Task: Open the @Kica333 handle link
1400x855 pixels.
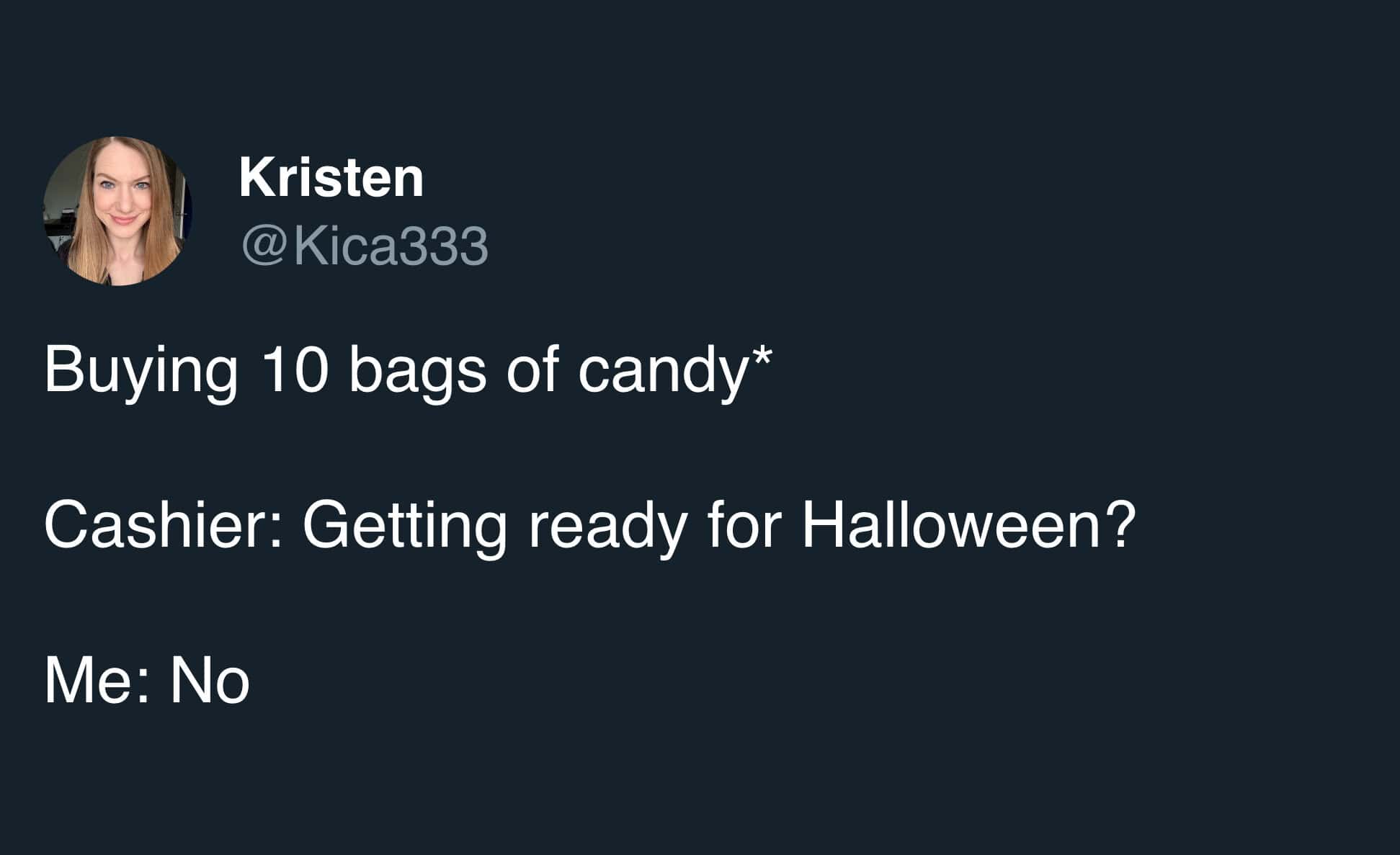Action: click(x=365, y=246)
